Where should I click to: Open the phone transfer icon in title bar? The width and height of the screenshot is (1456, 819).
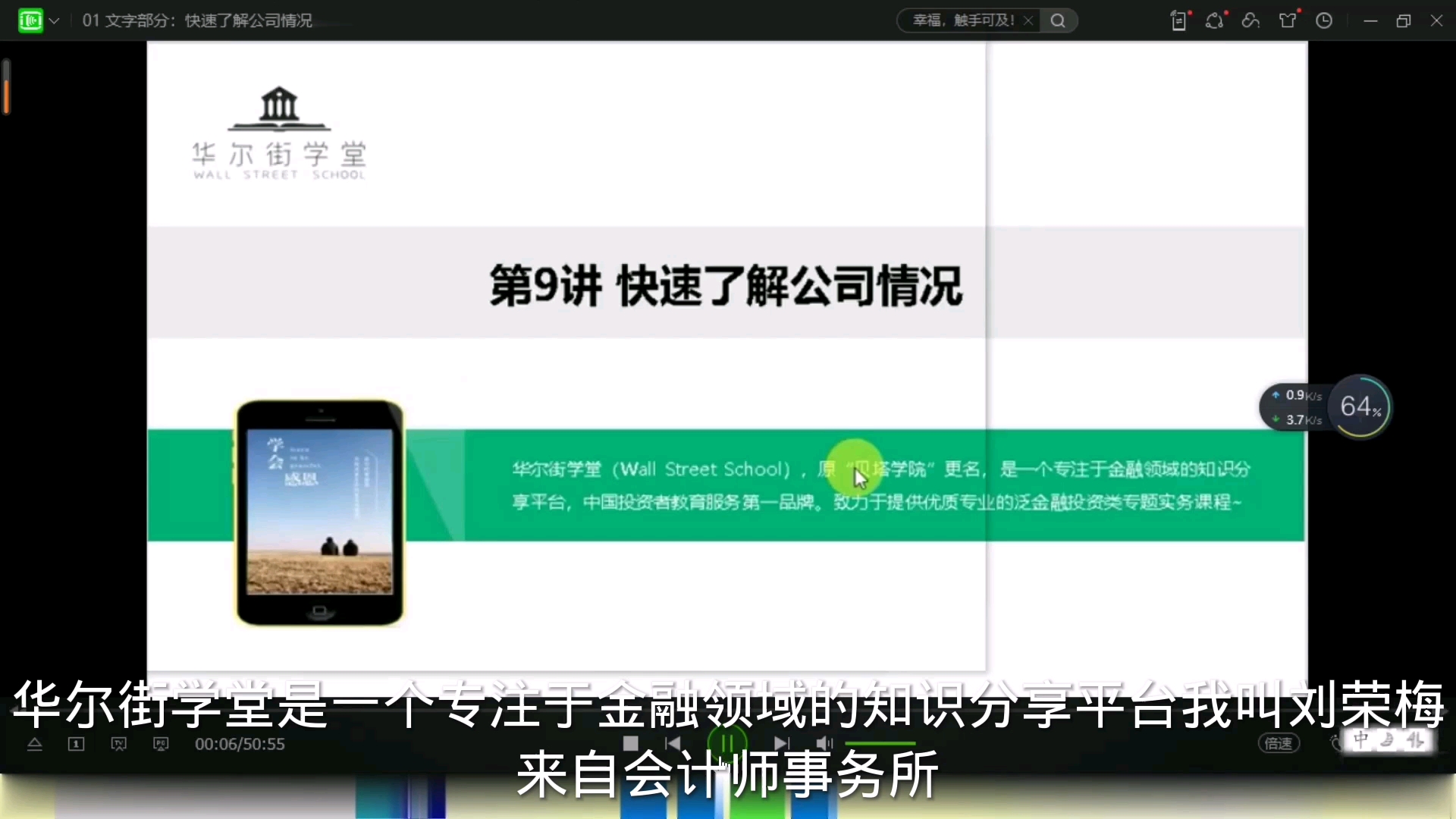coord(1179,20)
